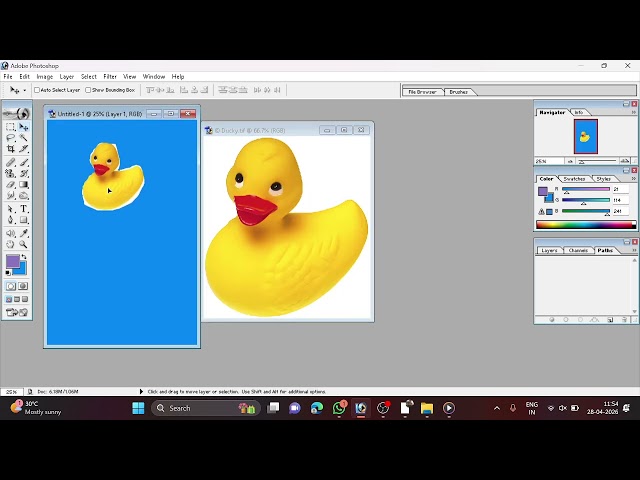Click Navigator zoom in button
Screen dimensions: 640x480
(x=624, y=161)
